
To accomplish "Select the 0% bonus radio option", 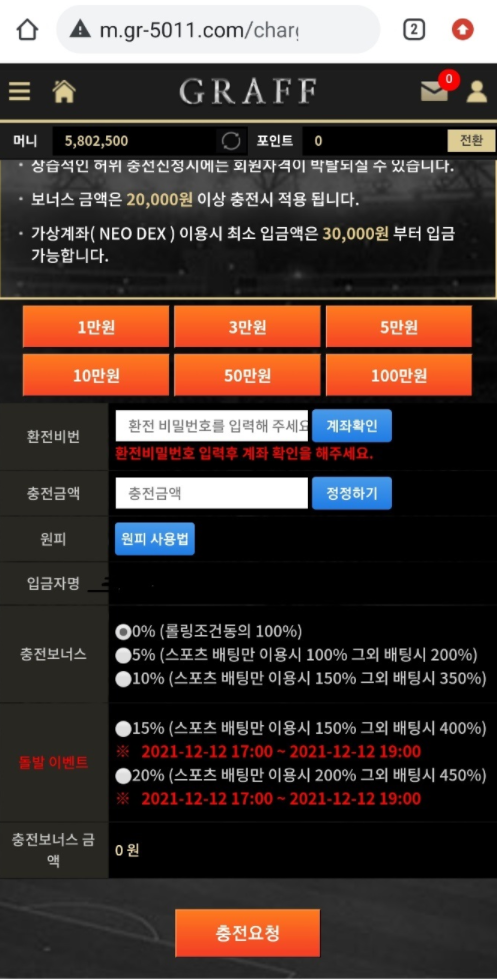I will [123, 632].
